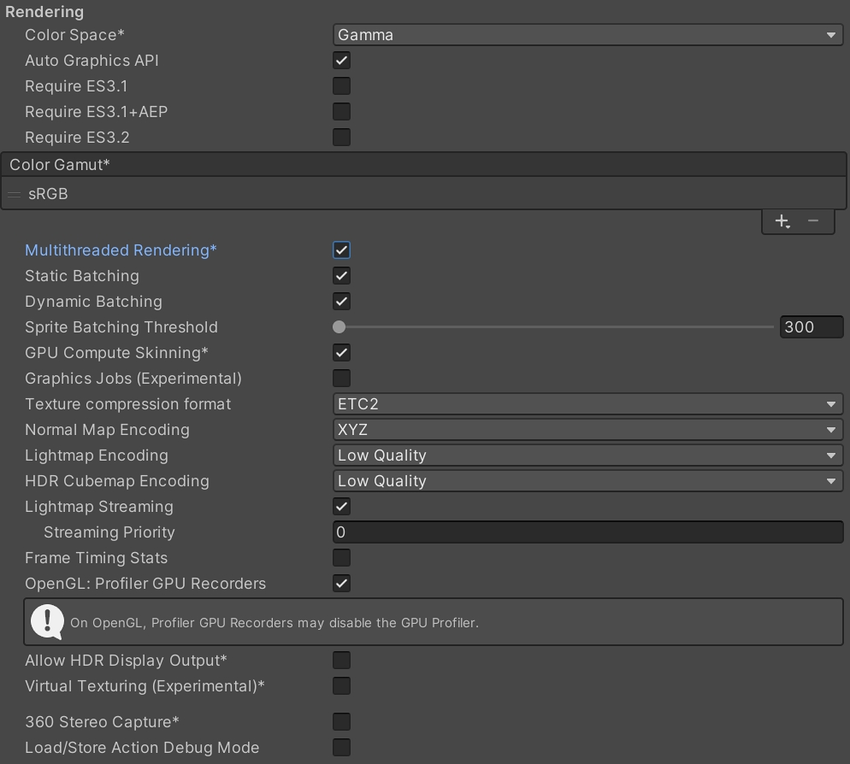850x764 pixels.
Task: Open the Color Space dropdown showing Gamma
Action: pos(588,34)
